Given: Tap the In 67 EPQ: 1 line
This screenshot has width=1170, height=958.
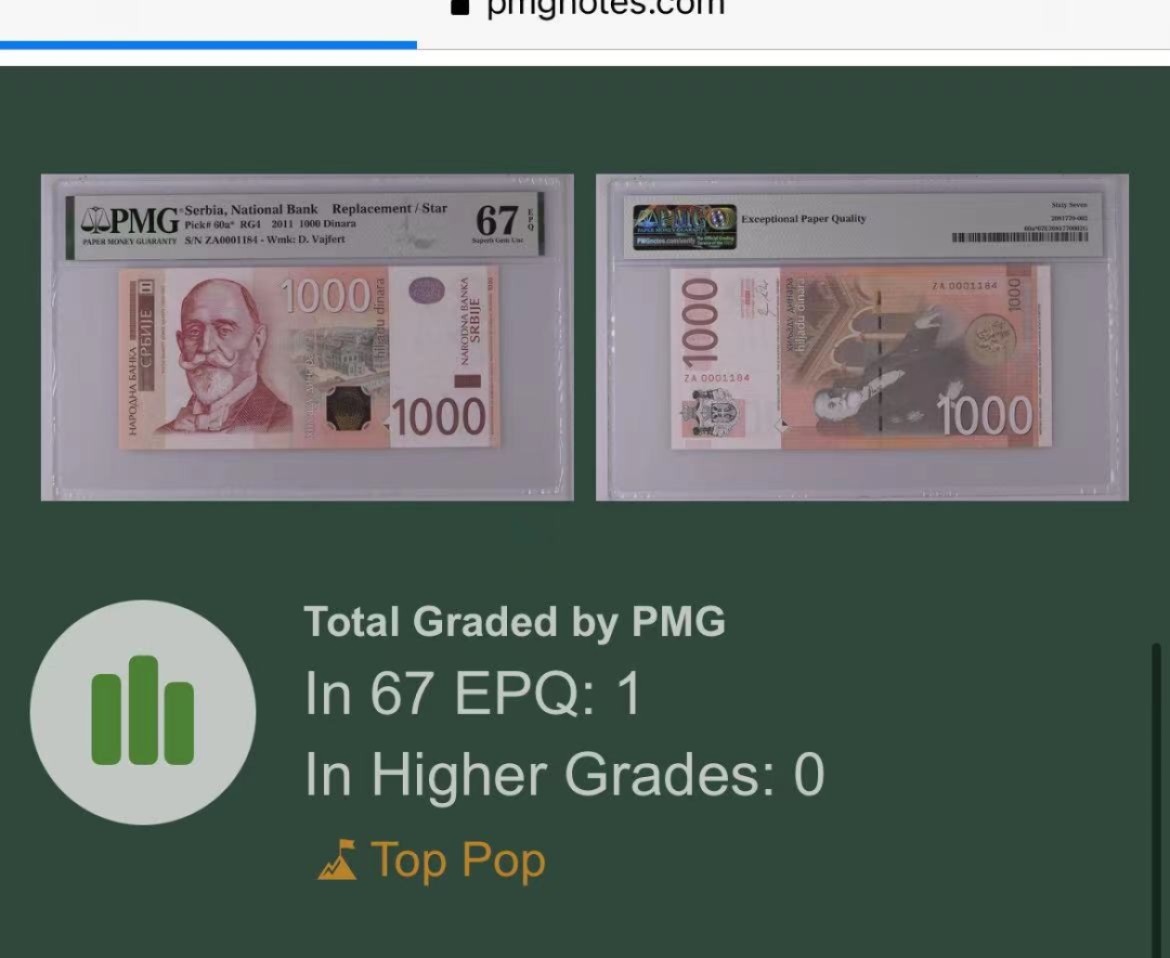Looking at the screenshot, I should pyautogui.click(x=473, y=694).
